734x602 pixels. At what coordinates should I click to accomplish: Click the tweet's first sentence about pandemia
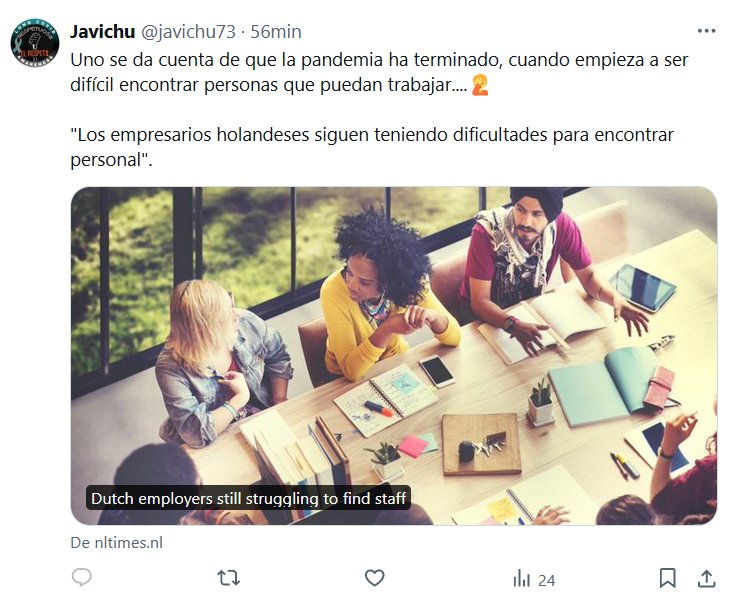379,72
